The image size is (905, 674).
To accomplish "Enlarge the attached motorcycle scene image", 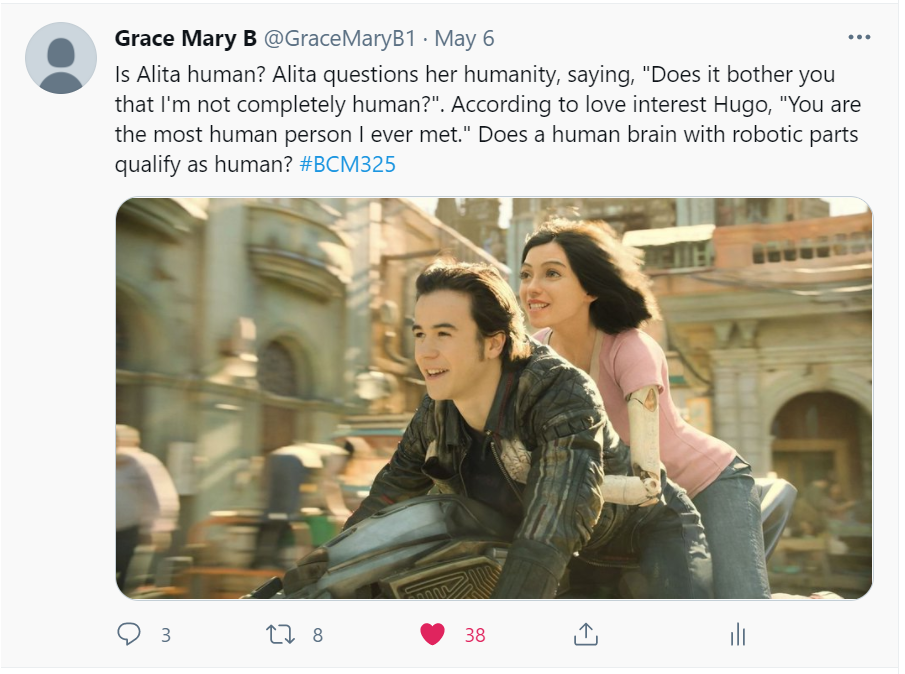I will 494,398.
